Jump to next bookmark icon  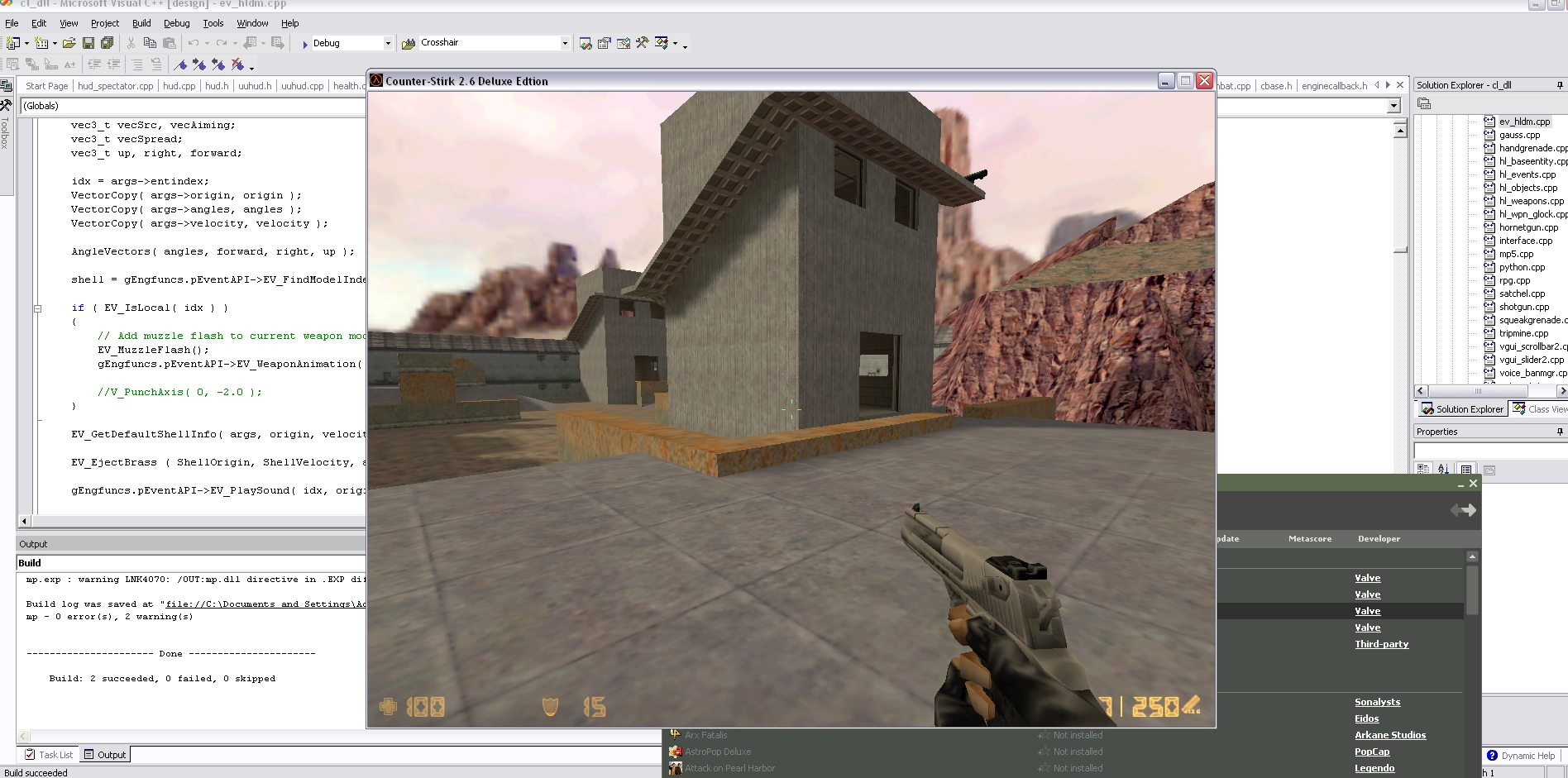(x=199, y=64)
